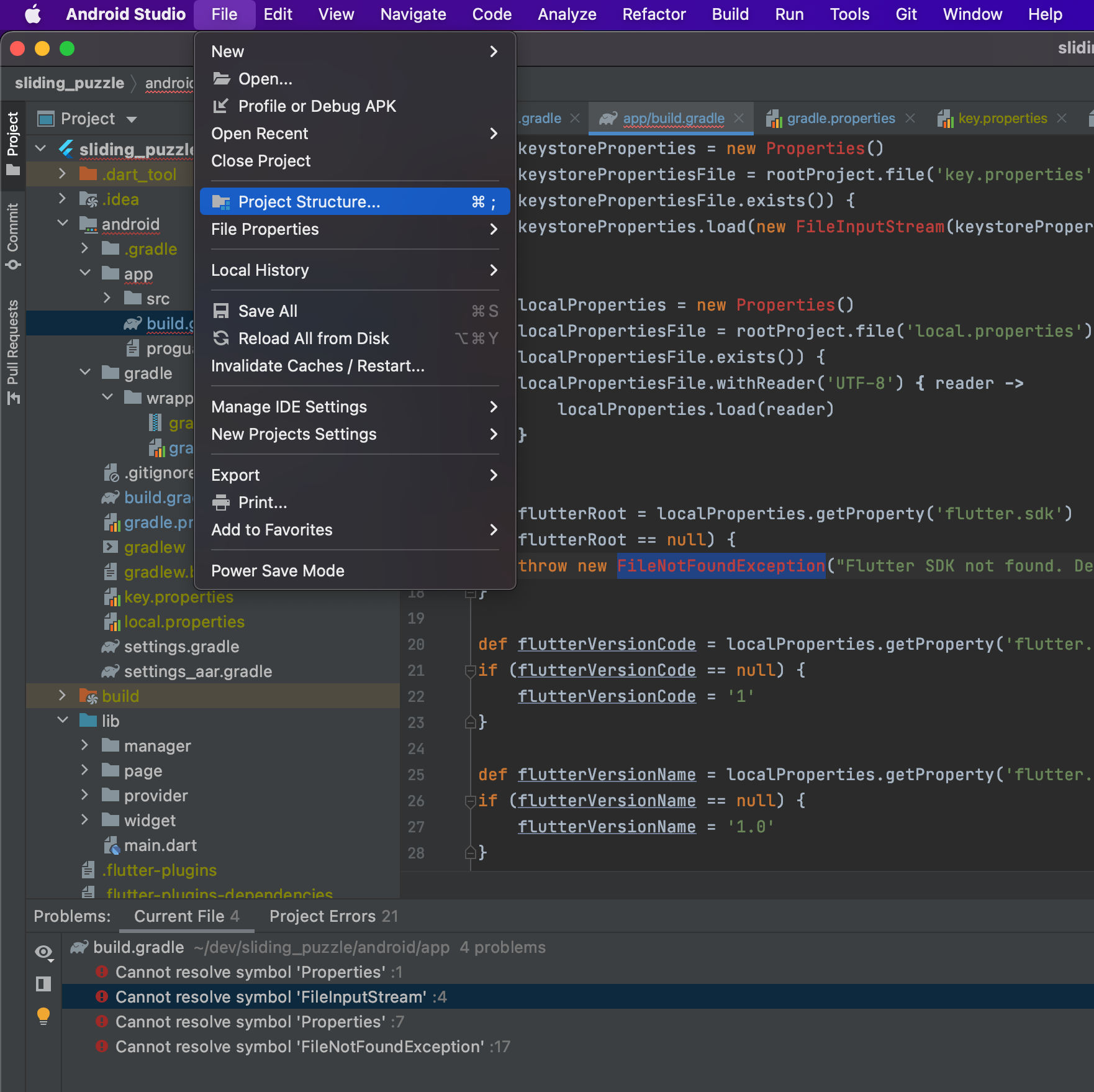Expand the orange build folder
The height and width of the screenshot is (1092, 1094).
click(x=62, y=696)
